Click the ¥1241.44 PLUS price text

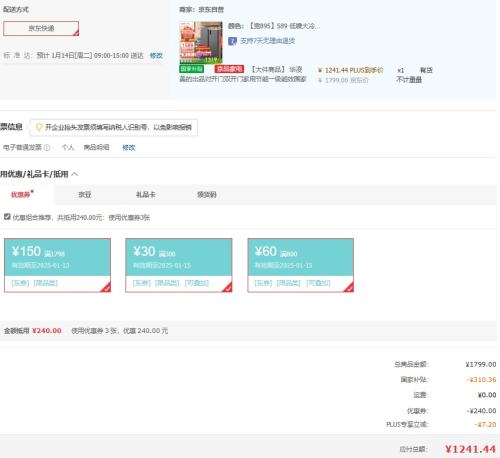351,70
